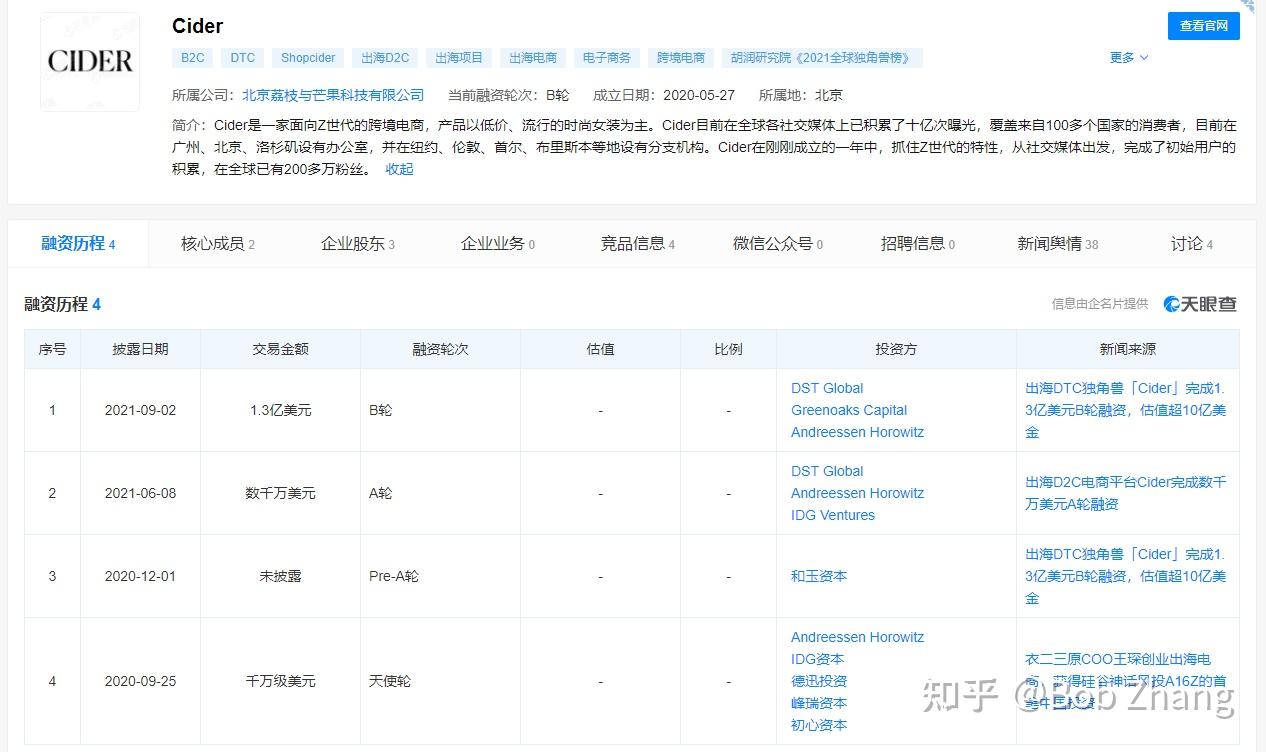Viewport: 1266px width, 752px height.
Task: Open the 核心成员 tab
Action: click(x=218, y=243)
